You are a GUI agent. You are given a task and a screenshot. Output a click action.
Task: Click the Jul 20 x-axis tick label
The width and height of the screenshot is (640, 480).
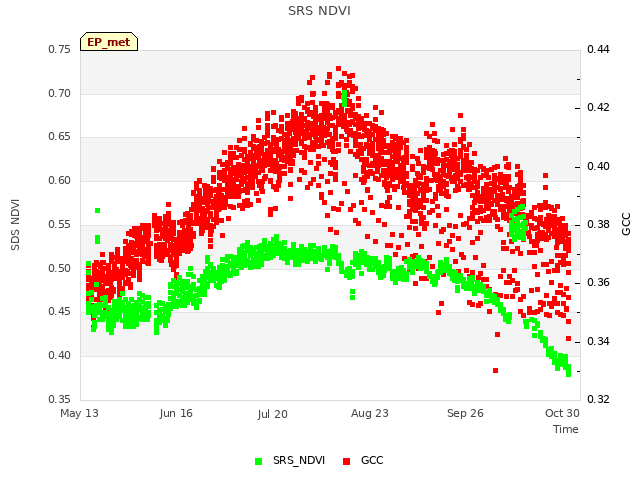pyautogui.click(x=272, y=414)
